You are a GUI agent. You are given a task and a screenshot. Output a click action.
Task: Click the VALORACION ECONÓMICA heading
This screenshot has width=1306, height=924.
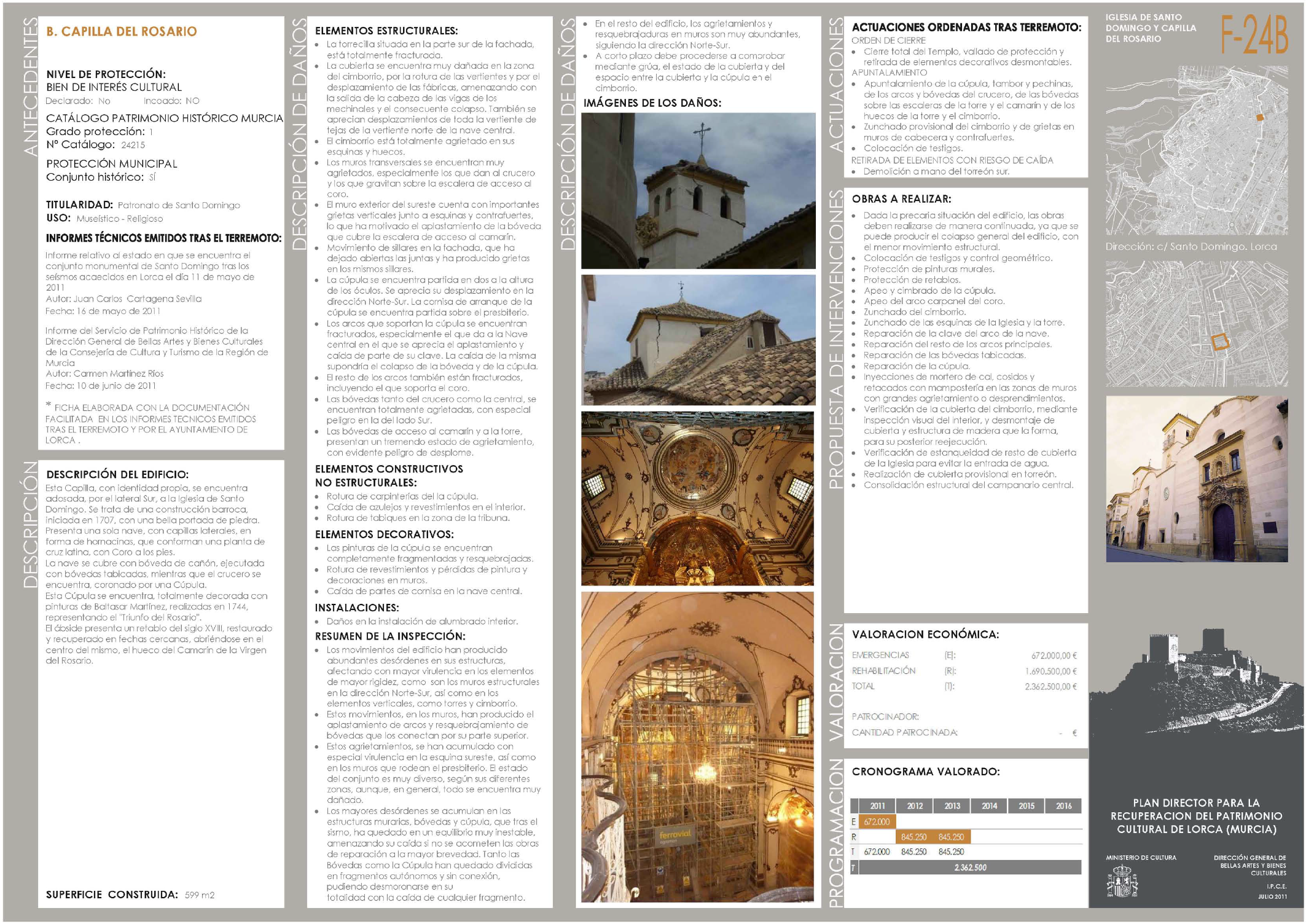925,635
